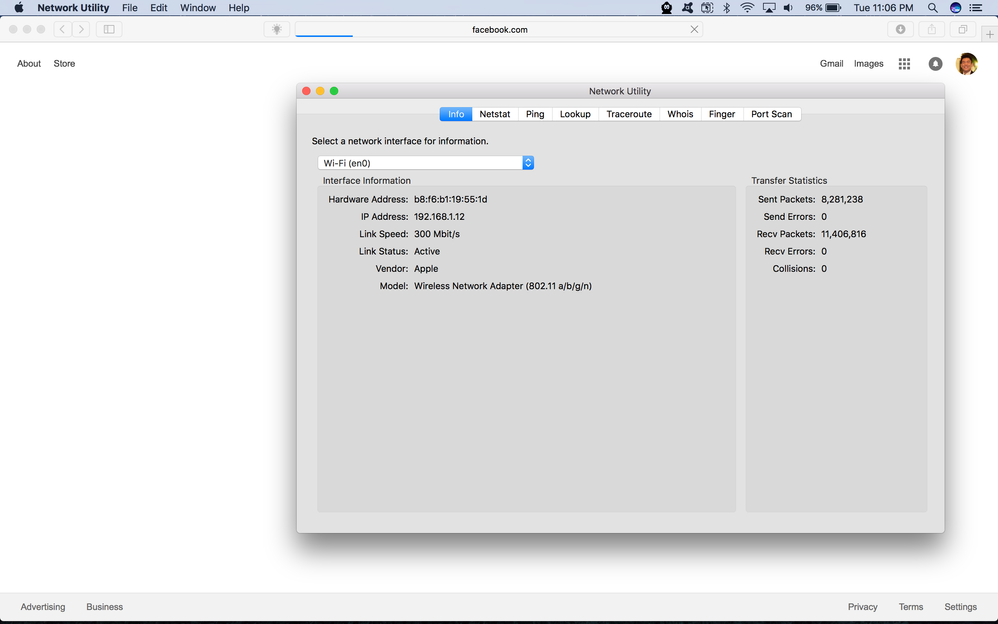Click the Gmail link

click(x=831, y=64)
